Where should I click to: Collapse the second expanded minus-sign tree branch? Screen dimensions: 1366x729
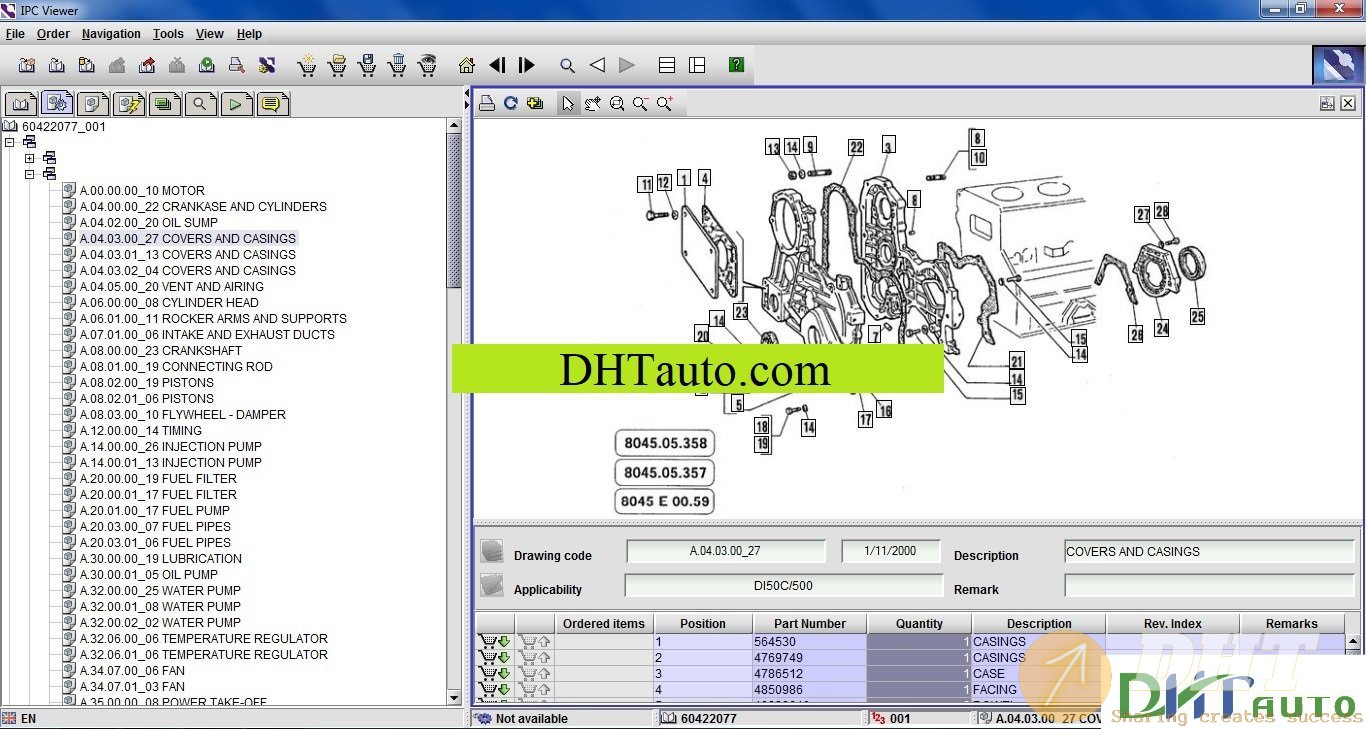click(x=30, y=174)
